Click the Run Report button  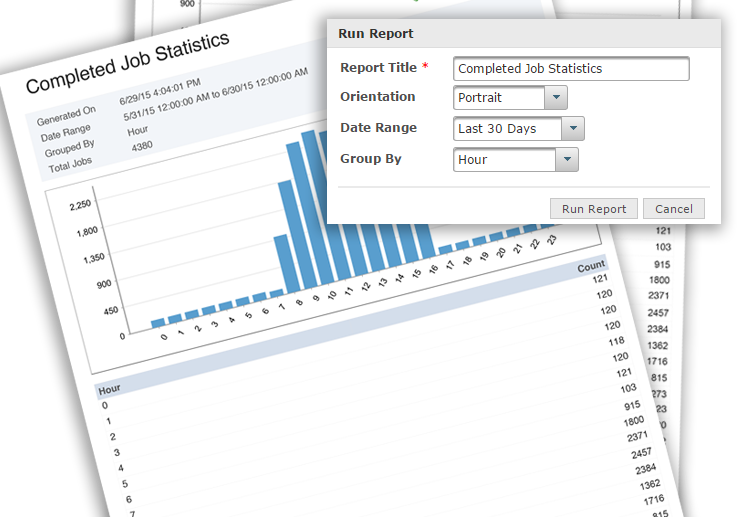593,208
